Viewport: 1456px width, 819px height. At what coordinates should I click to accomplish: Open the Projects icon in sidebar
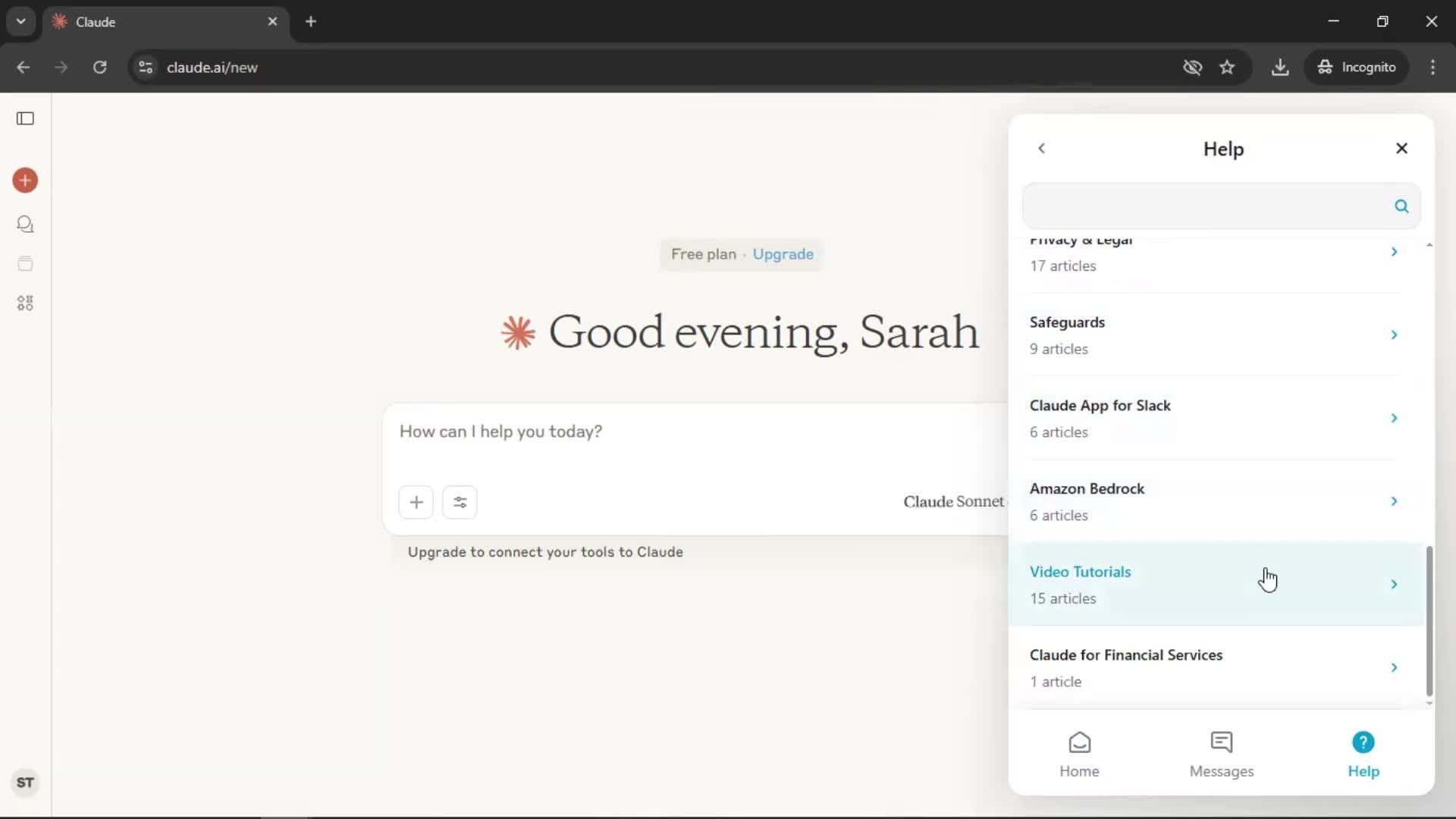pyautogui.click(x=25, y=263)
